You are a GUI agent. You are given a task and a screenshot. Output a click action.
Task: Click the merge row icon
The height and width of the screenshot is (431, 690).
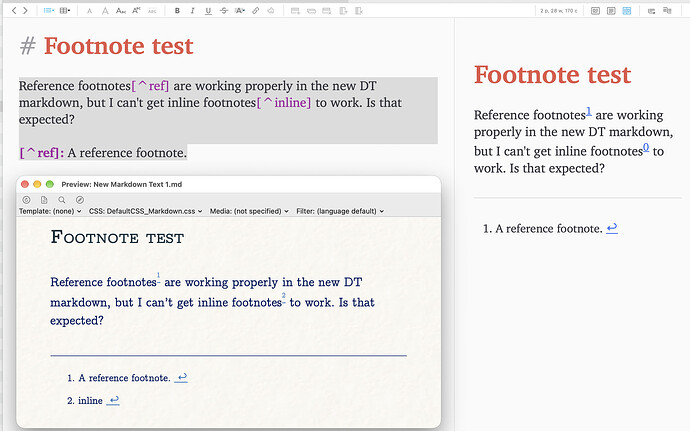tap(311, 11)
